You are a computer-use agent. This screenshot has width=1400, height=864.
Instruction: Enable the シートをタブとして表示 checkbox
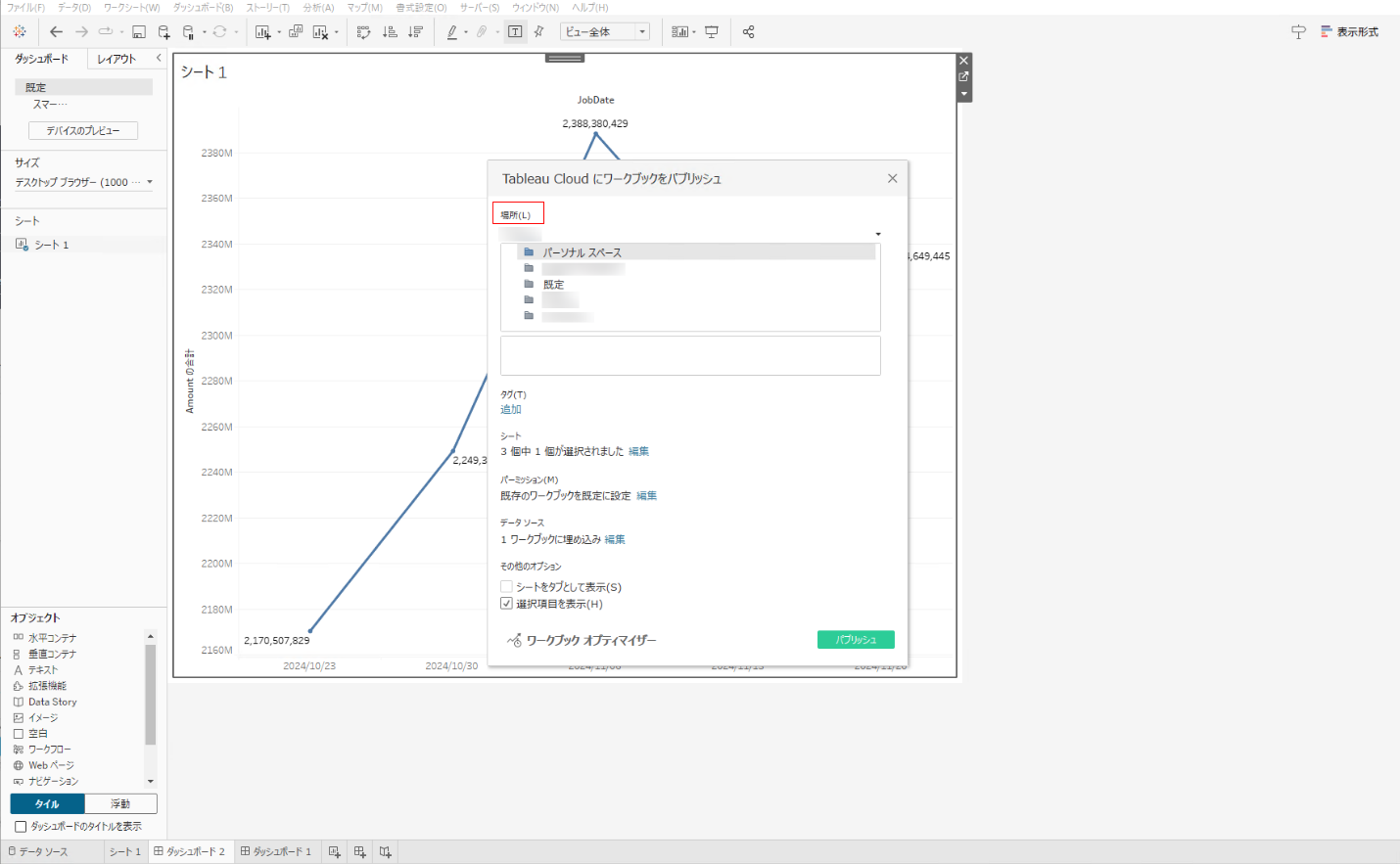[x=506, y=587]
